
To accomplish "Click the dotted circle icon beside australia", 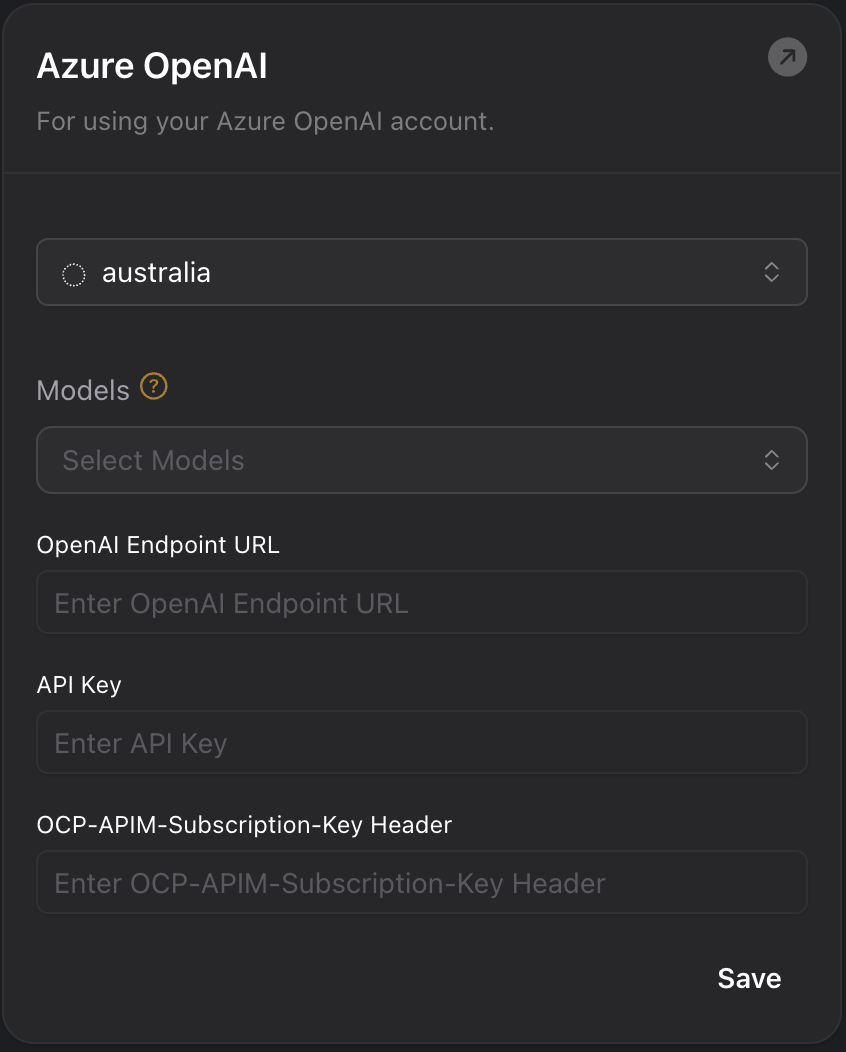I will coord(74,274).
